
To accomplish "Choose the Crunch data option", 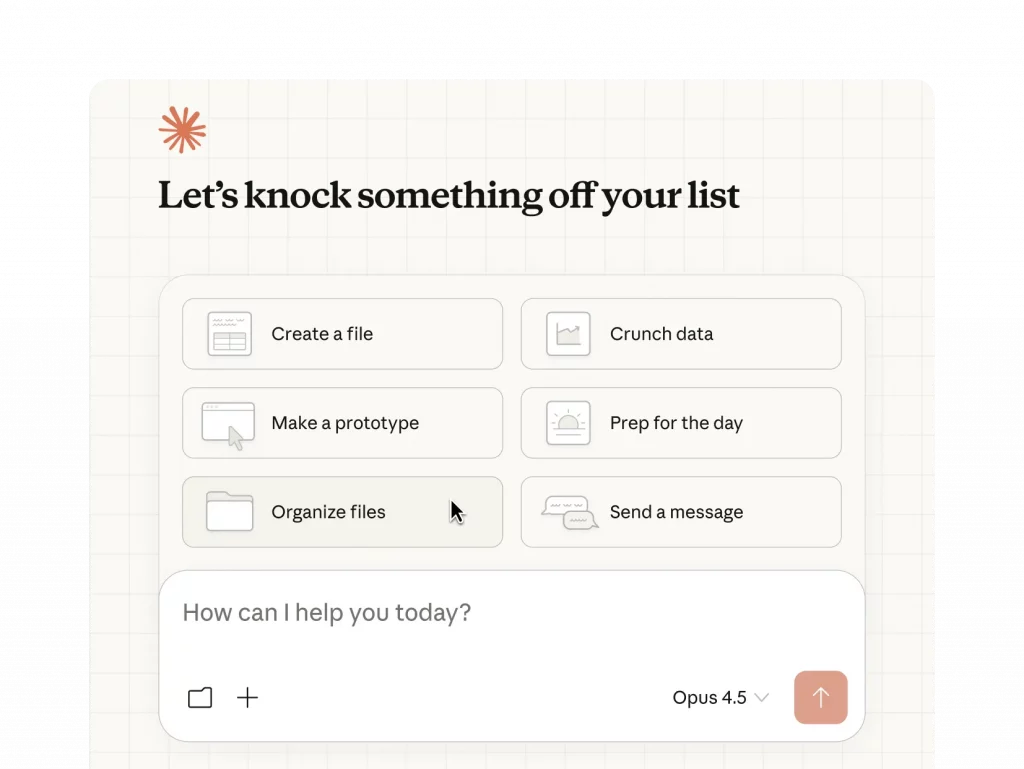I will tap(680, 334).
